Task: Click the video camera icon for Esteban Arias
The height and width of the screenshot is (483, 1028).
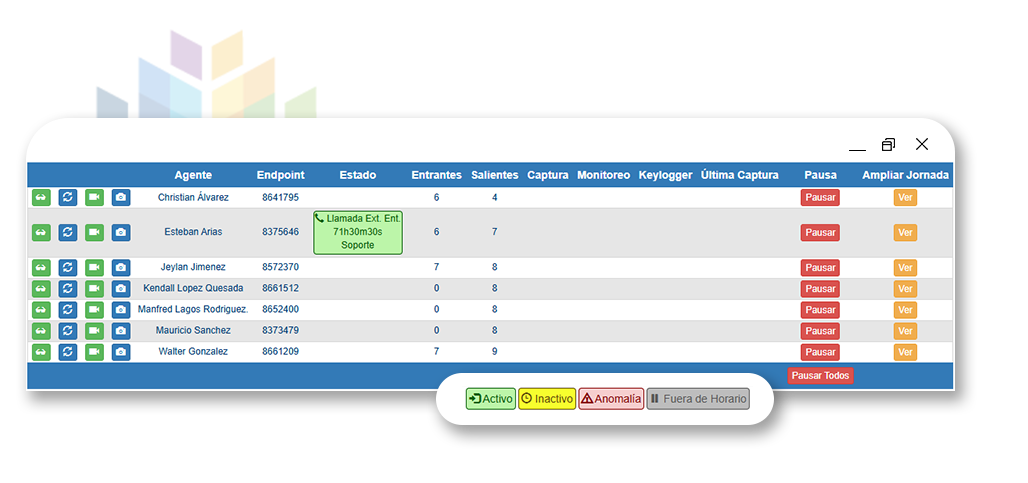Action: [x=94, y=233]
